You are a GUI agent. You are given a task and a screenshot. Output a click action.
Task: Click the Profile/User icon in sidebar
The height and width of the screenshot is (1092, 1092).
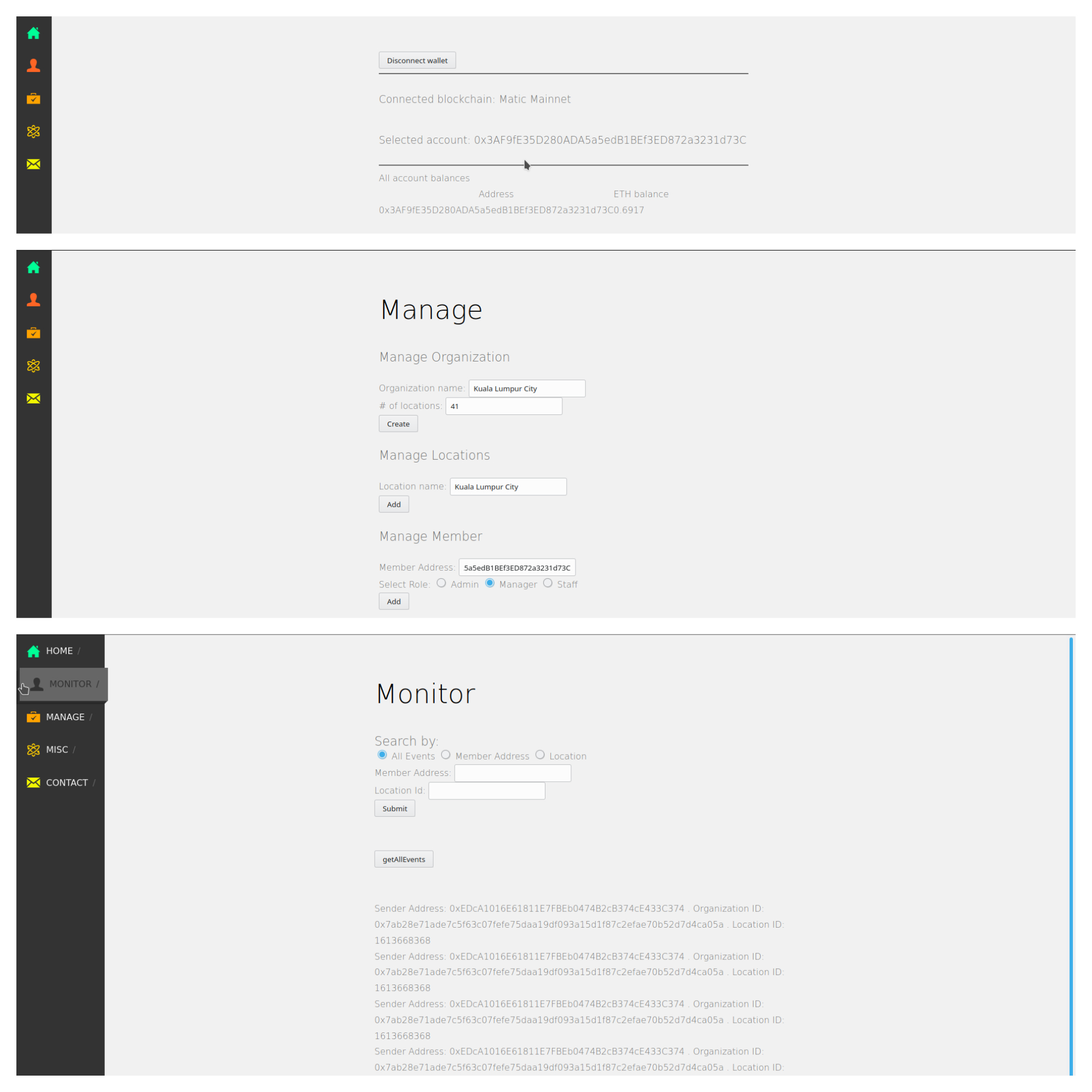33,66
